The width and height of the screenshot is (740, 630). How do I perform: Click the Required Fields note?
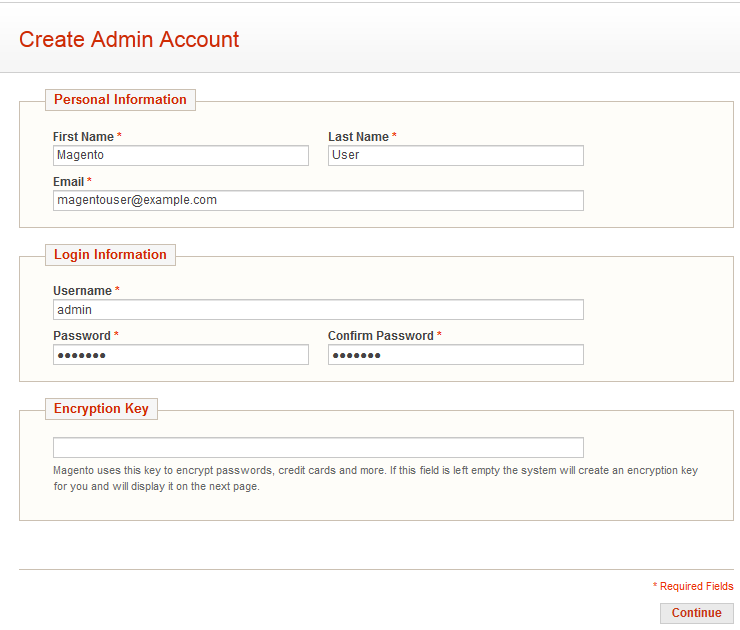[x=693, y=586]
